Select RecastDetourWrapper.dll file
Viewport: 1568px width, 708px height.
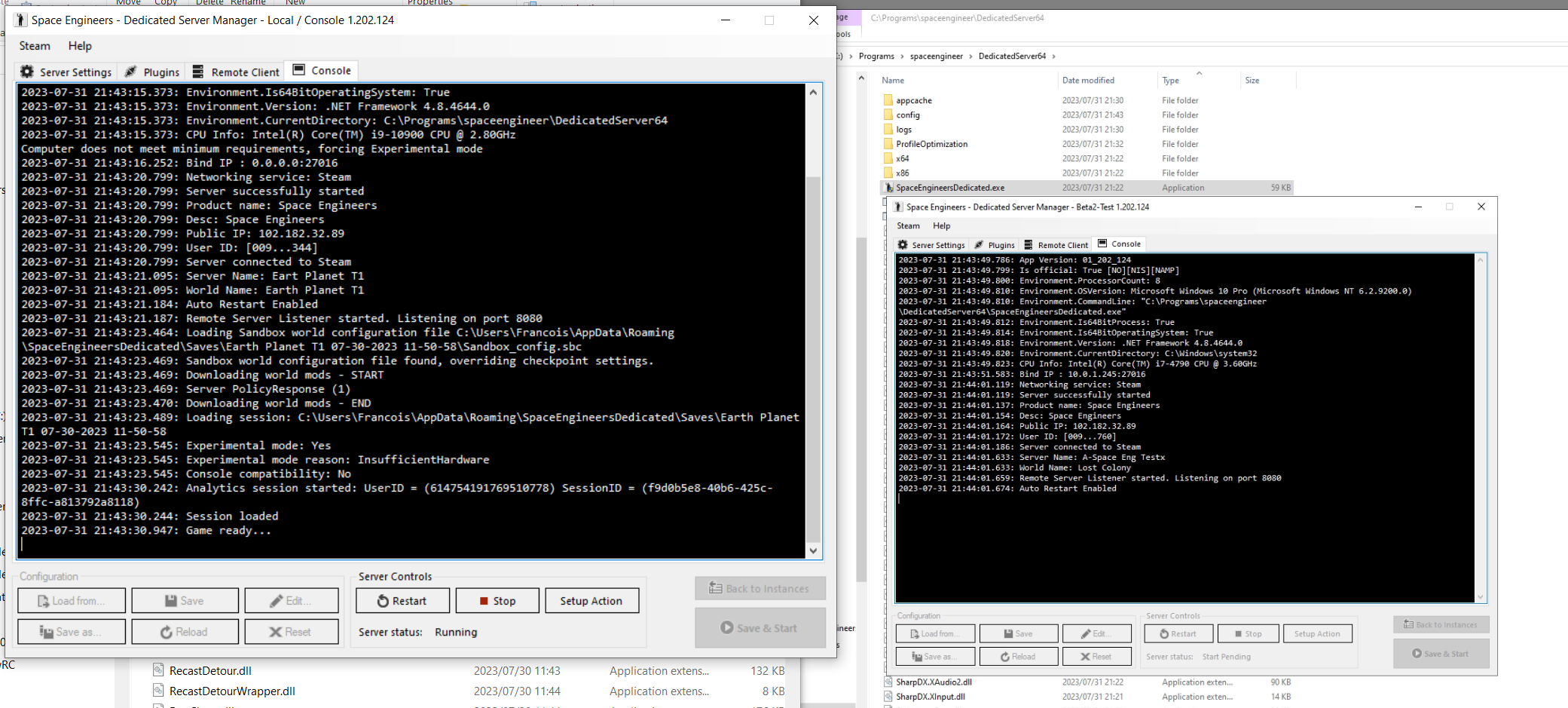pos(232,691)
